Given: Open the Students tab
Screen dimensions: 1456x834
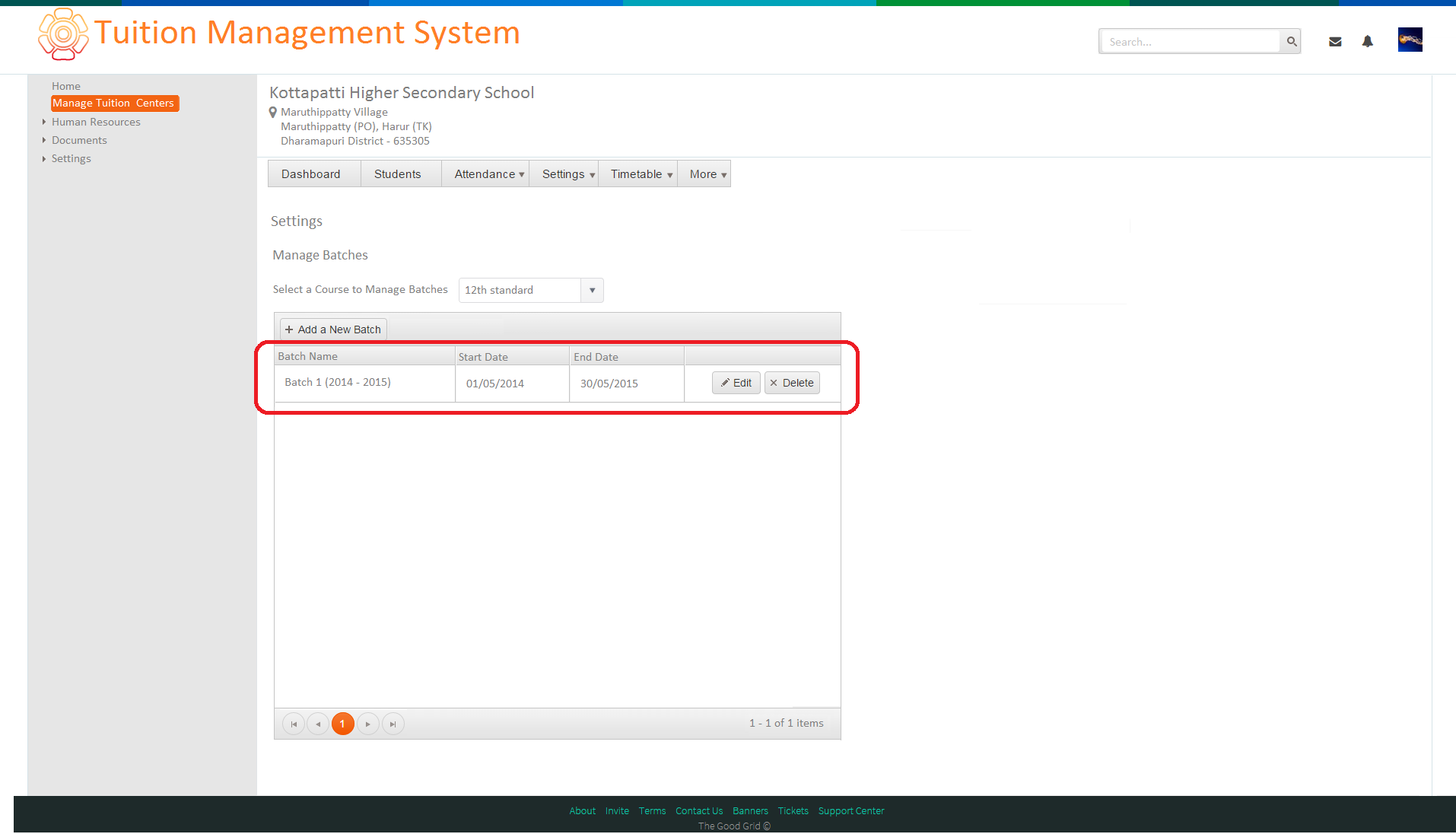Looking at the screenshot, I should [x=397, y=174].
